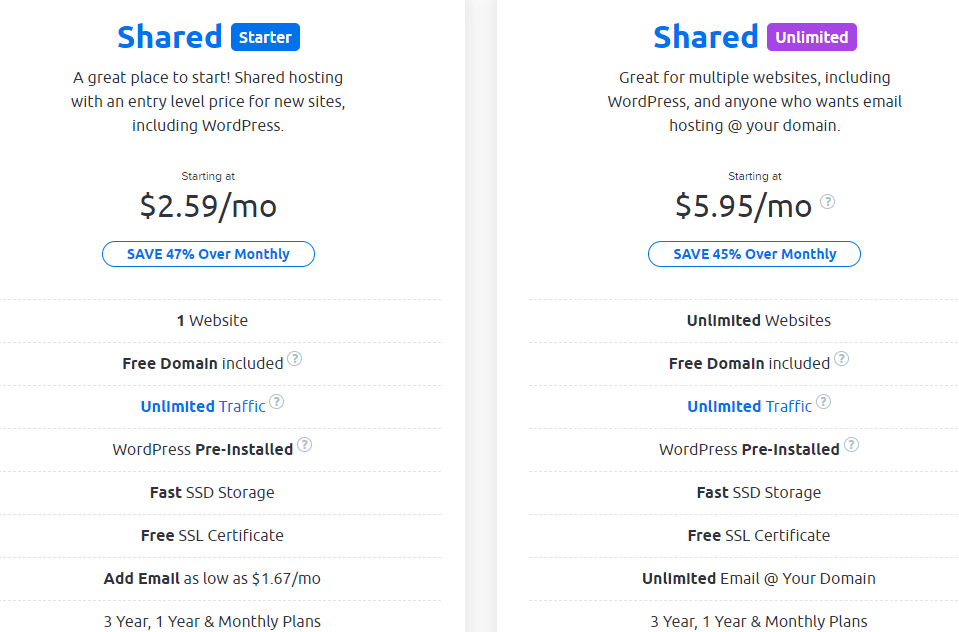Open Free Domain help icon in Unlimited plan
959x632 pixels.
tap(841, 359)
